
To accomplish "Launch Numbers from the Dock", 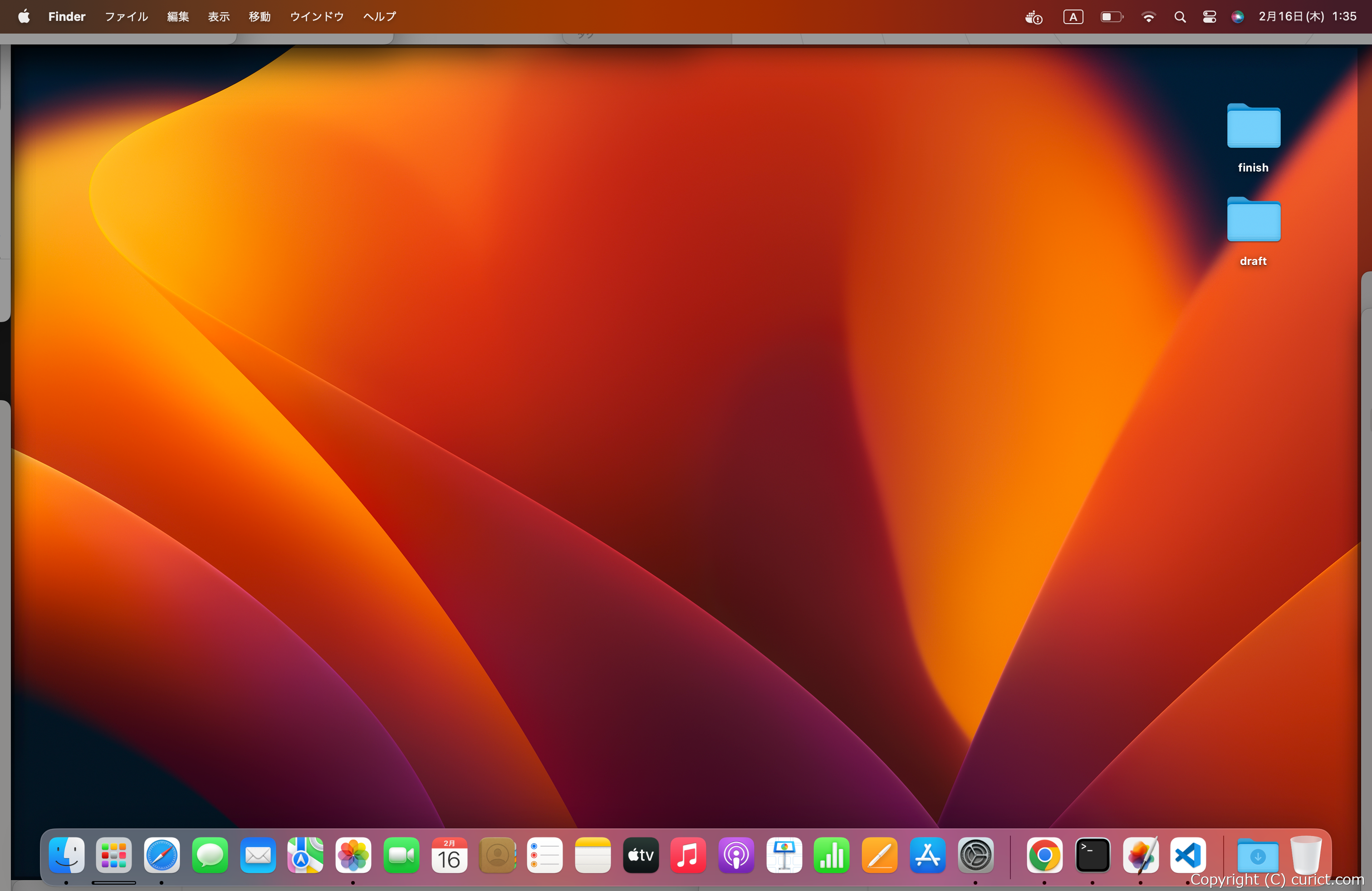I will point(832,855).
